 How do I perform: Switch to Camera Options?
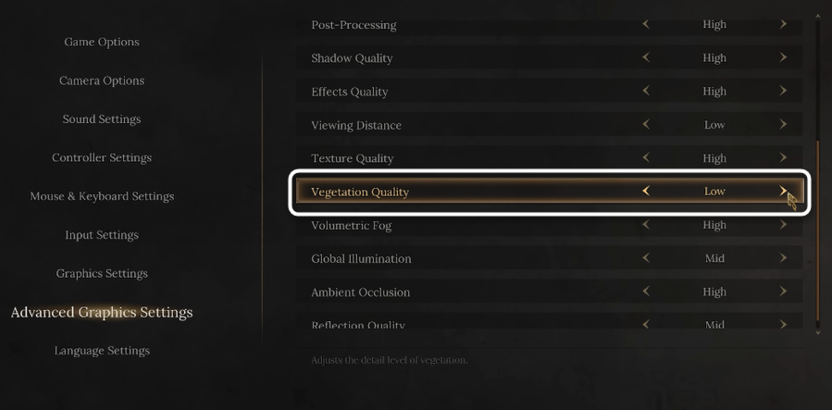point(102,81)
